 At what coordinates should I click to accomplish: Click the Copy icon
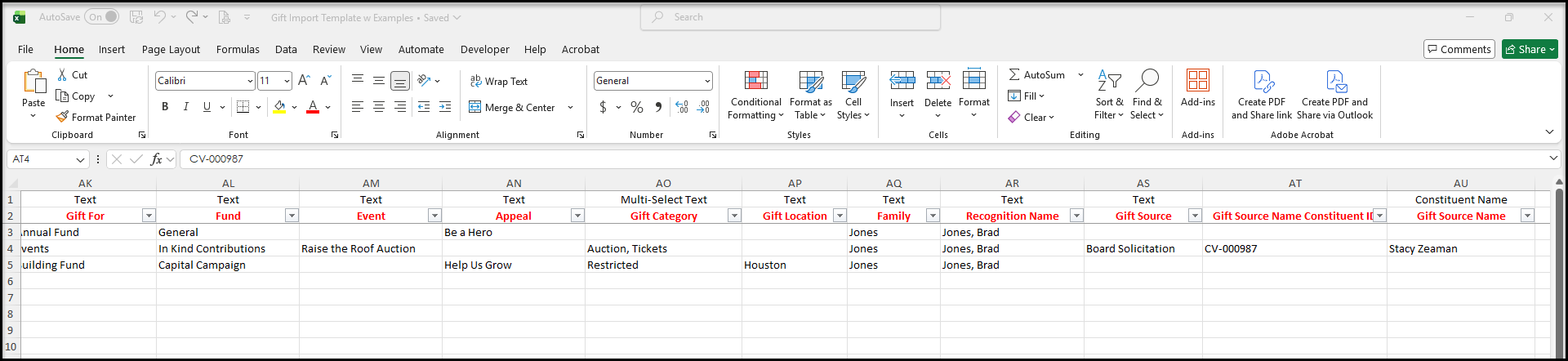pyautogui.click(x=62, y=96)
